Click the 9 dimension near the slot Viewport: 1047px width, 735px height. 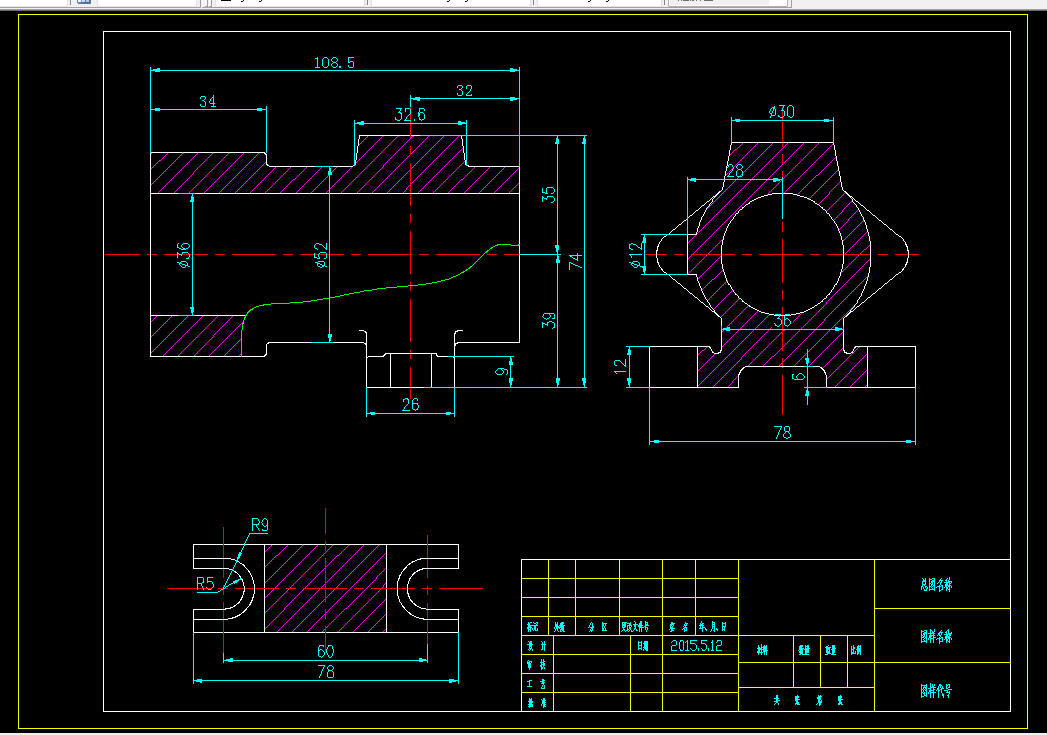[x=502, y=371]
